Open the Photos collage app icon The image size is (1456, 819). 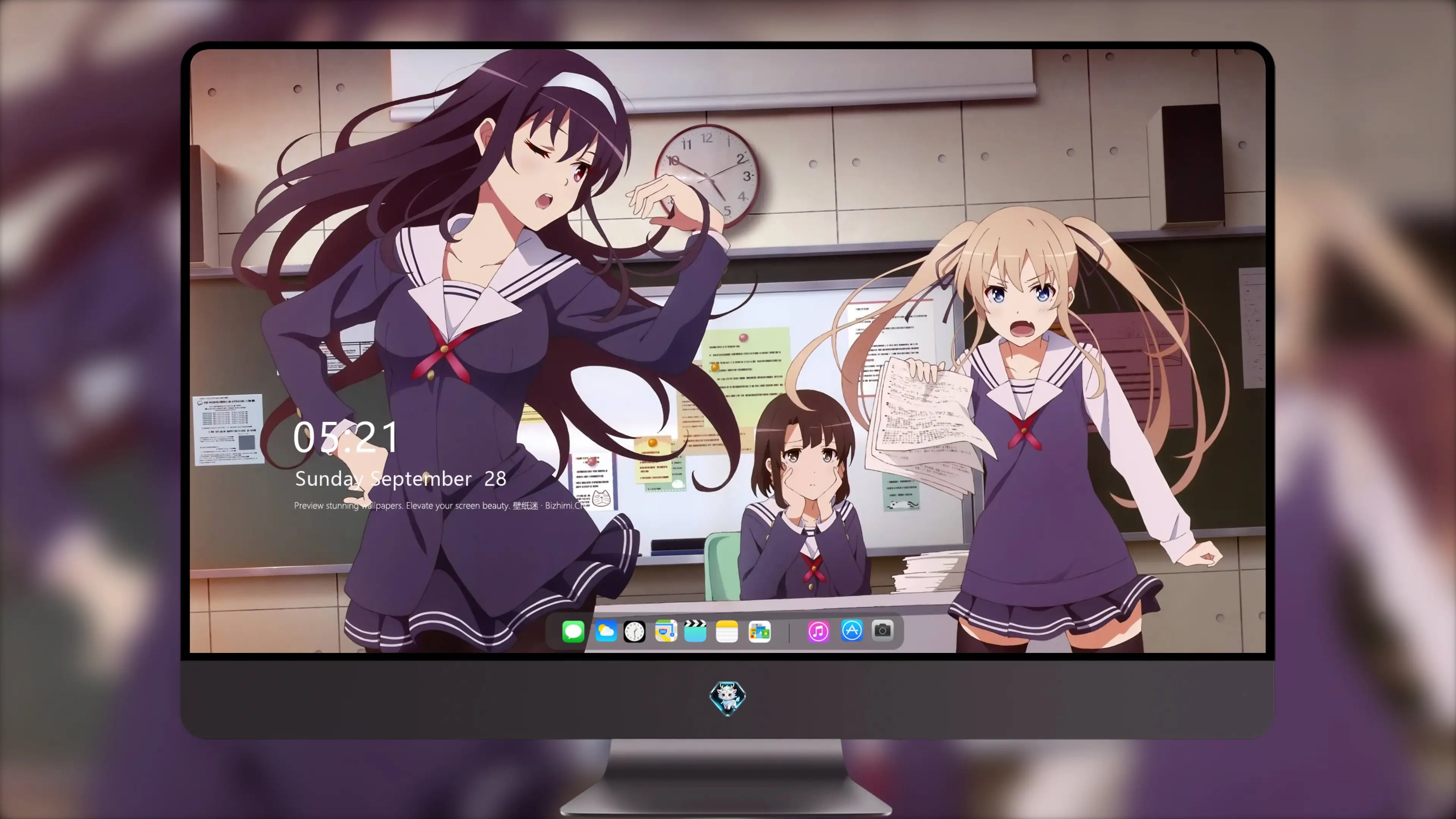[759, 631]
